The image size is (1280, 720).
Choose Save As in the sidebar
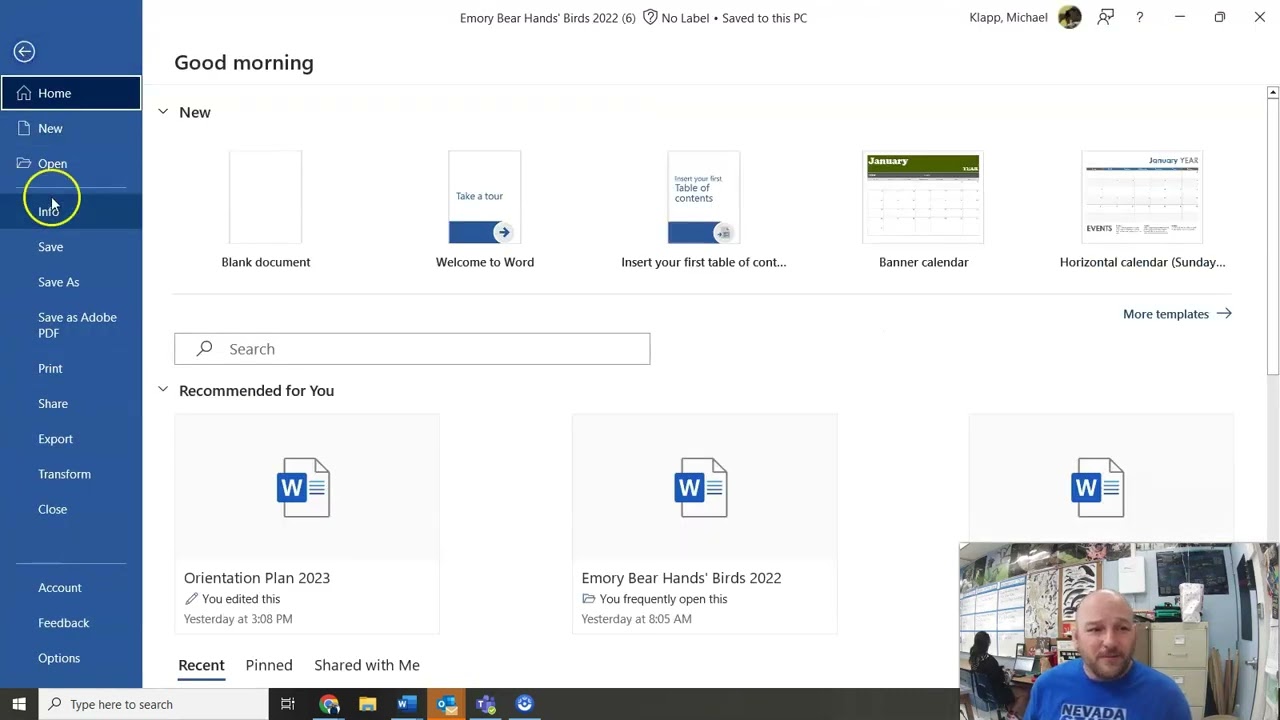coord(71,282)
